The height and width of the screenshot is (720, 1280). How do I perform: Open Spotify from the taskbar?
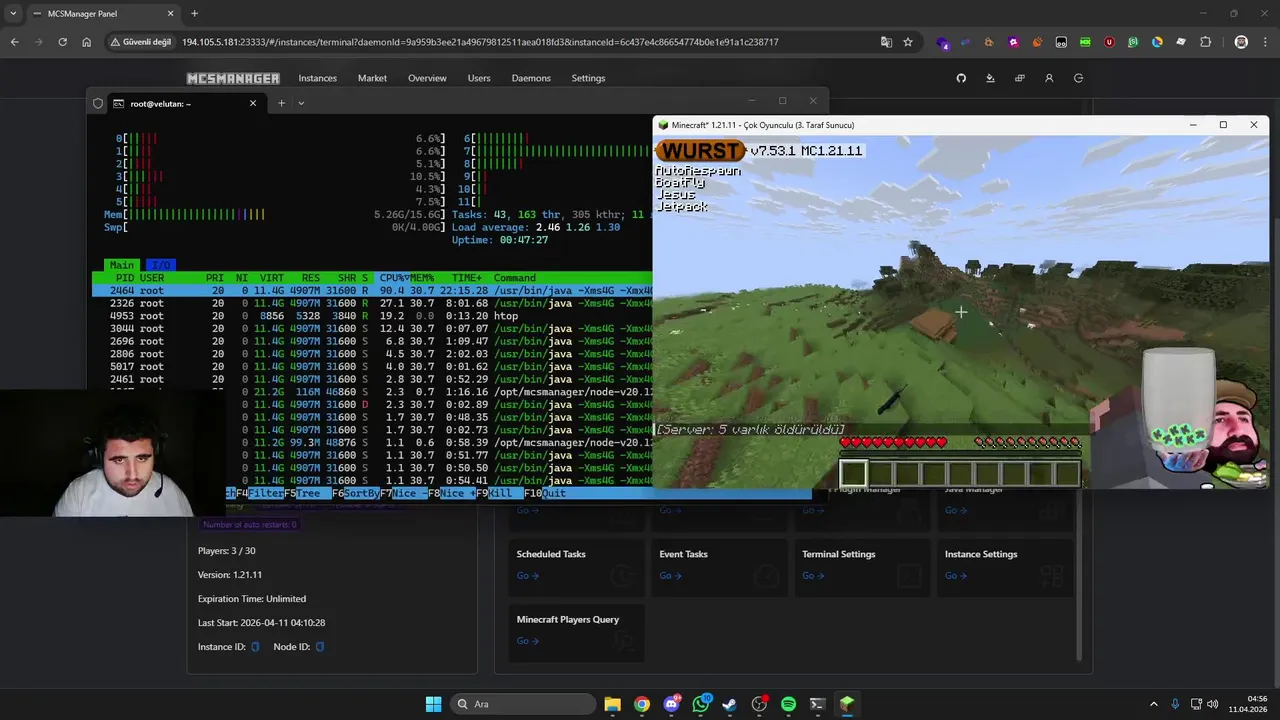click(x=788, y=704)
